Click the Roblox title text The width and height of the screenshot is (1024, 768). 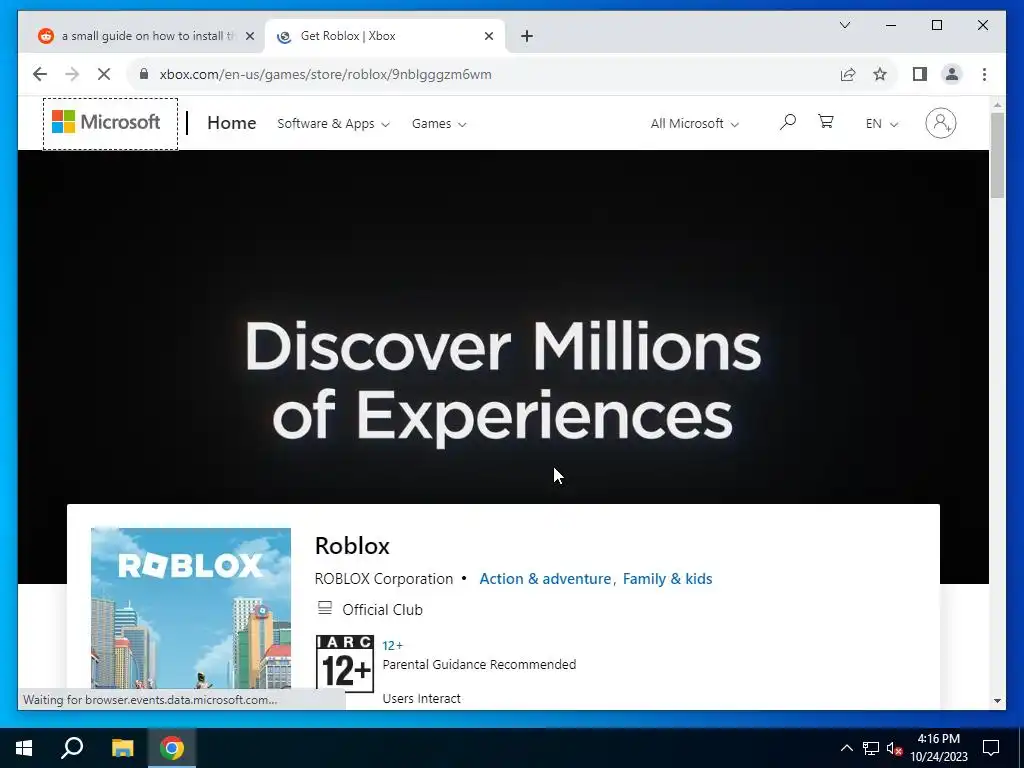coord(352,545)
